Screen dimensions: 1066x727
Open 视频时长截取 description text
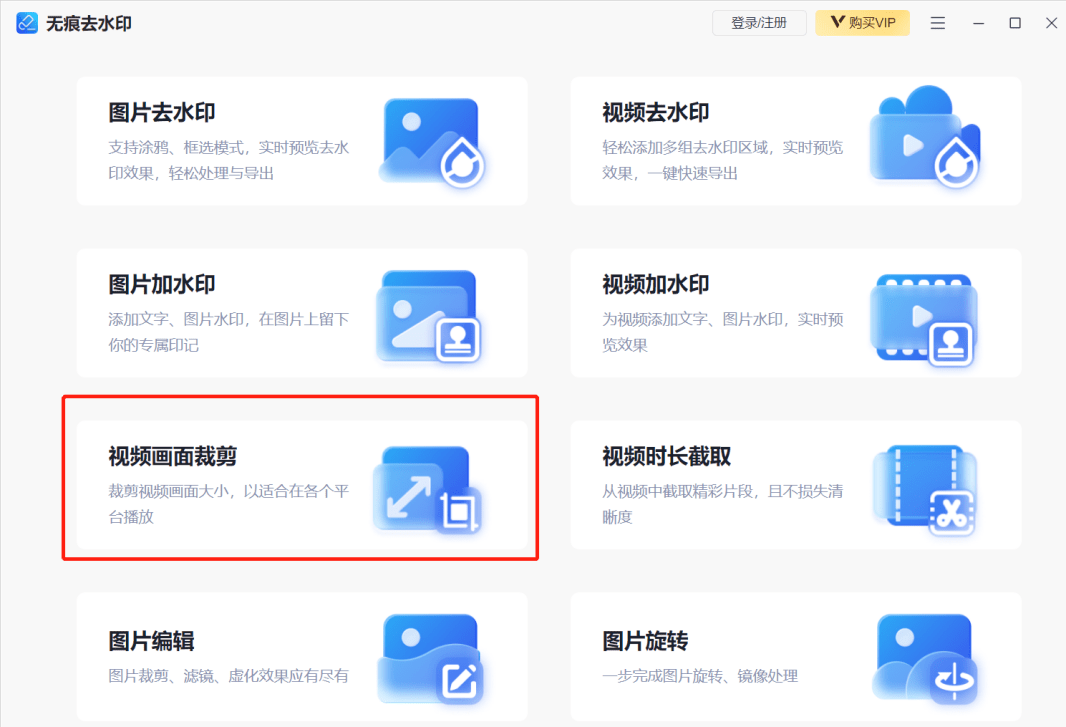pyautogui.click(x=722, y=504)
